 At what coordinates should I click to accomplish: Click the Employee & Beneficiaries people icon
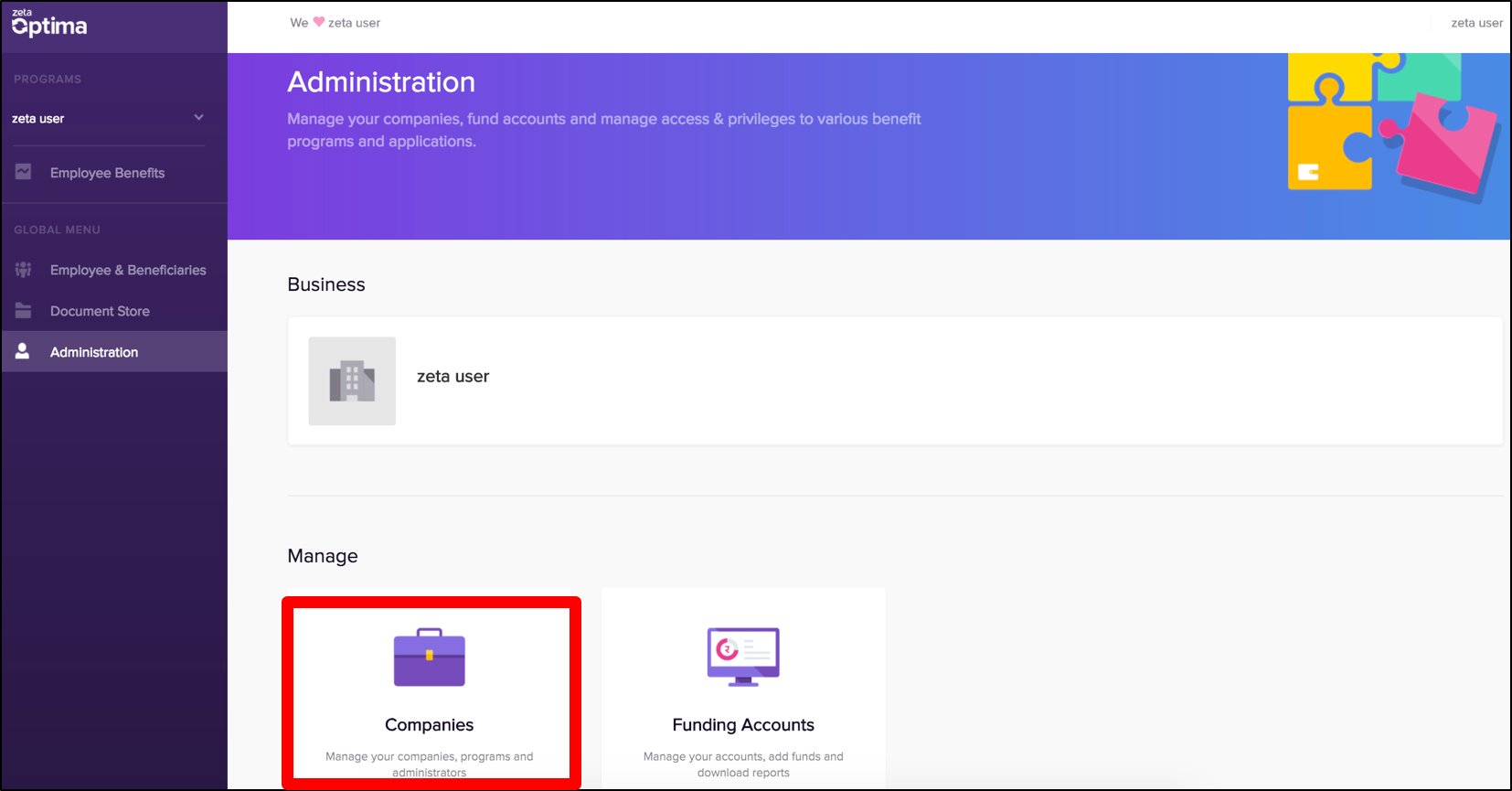click(24, 270)
